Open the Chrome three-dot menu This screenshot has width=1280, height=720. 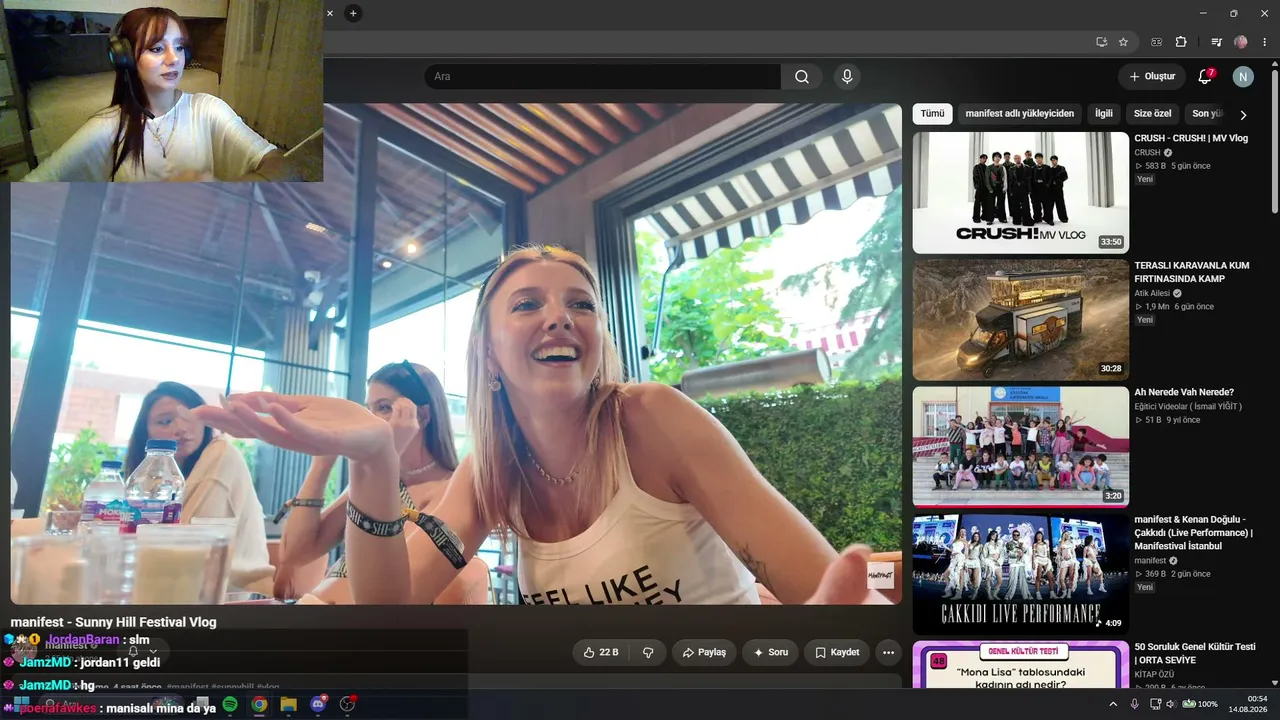tap(1263, 42)
